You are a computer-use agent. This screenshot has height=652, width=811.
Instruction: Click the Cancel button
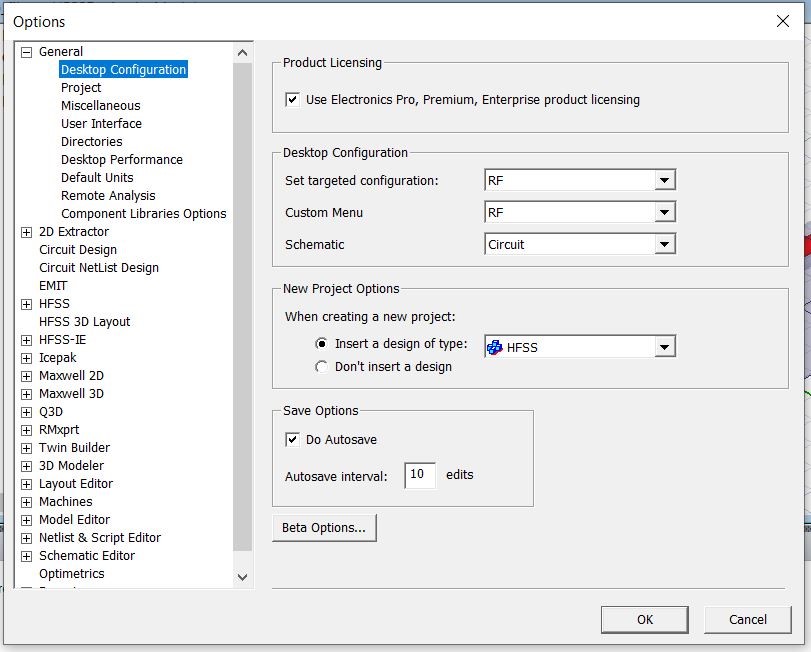(x=747, y=619)
